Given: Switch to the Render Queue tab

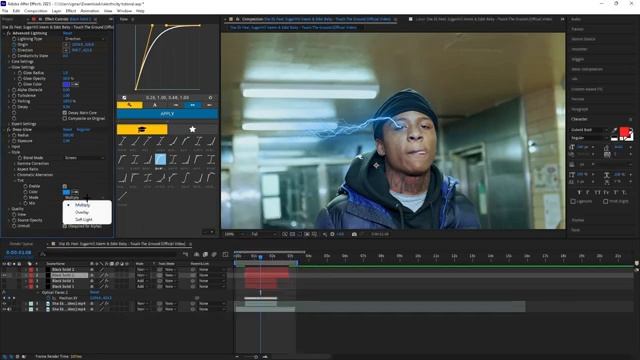Looking at the screenshot, I should (x=21, y=244).
